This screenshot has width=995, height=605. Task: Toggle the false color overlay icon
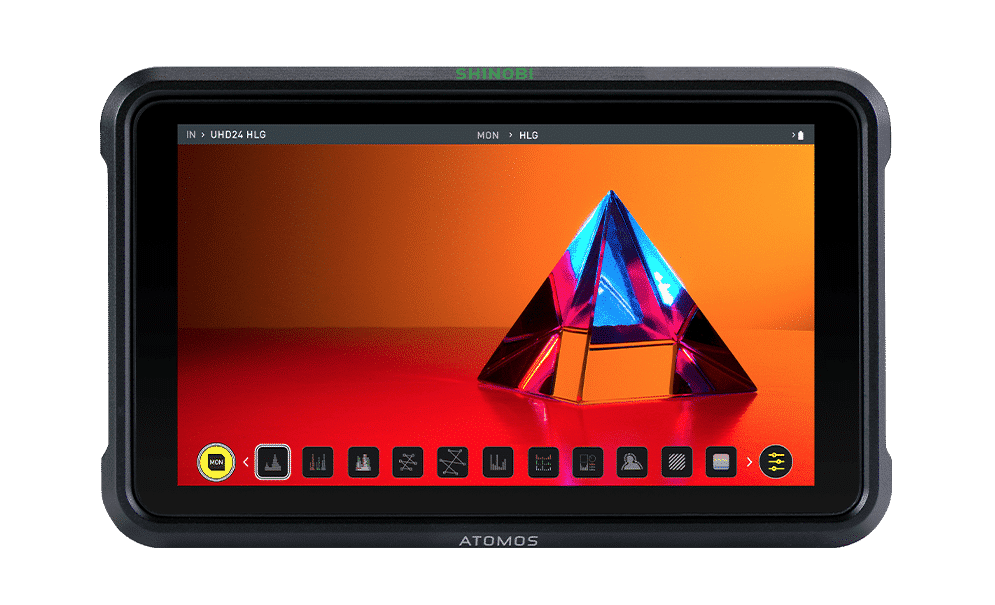tap(721, 462)
